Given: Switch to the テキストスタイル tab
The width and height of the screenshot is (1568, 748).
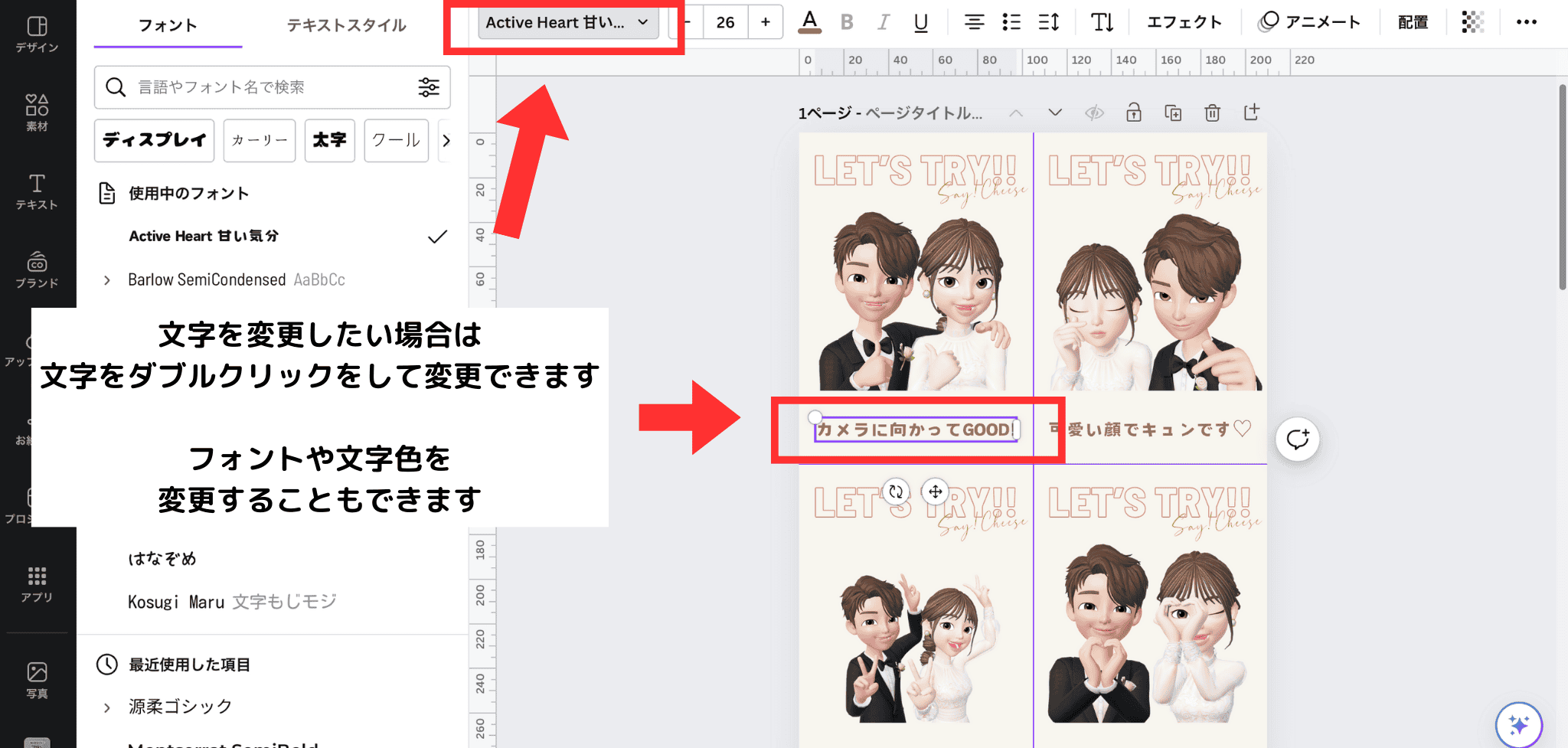Looking at the screenshot, I should point(346,25).
